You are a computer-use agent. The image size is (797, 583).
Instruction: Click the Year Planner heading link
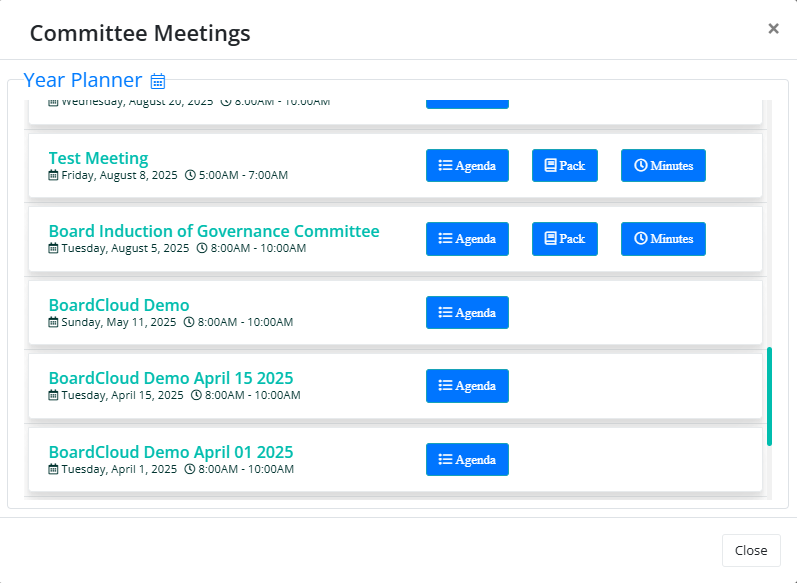pos(83,80)
